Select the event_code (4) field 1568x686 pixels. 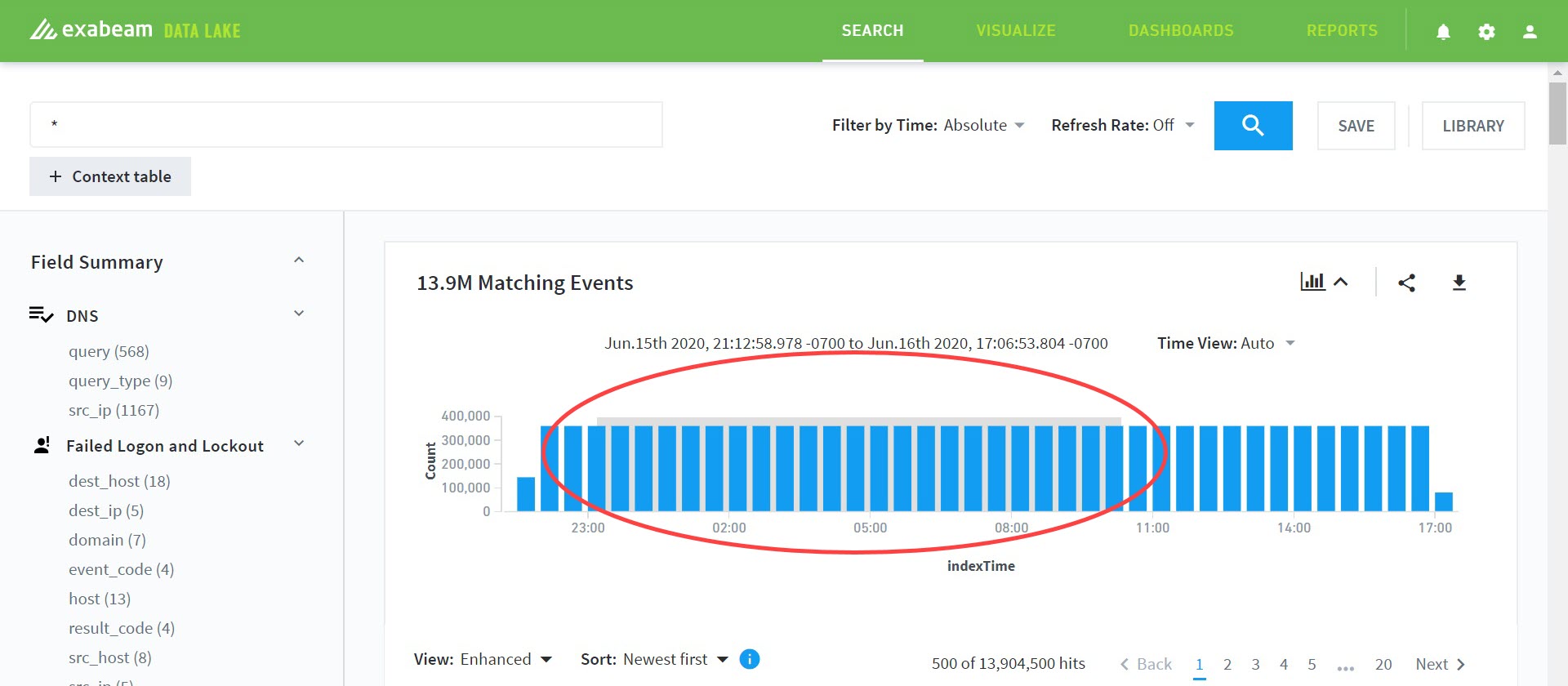point(121,569)
